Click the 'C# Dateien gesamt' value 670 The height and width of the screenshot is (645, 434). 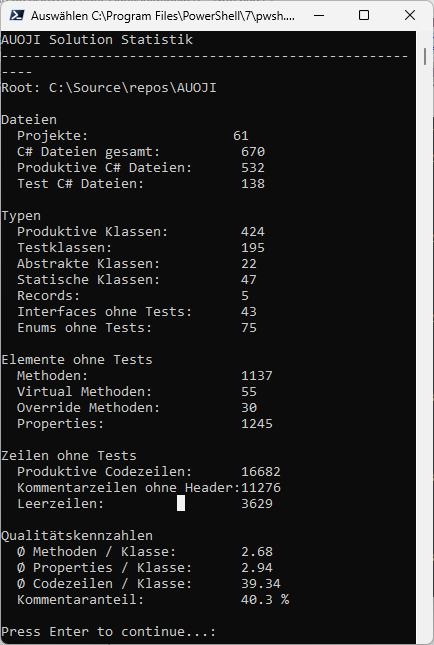point(253,152)
